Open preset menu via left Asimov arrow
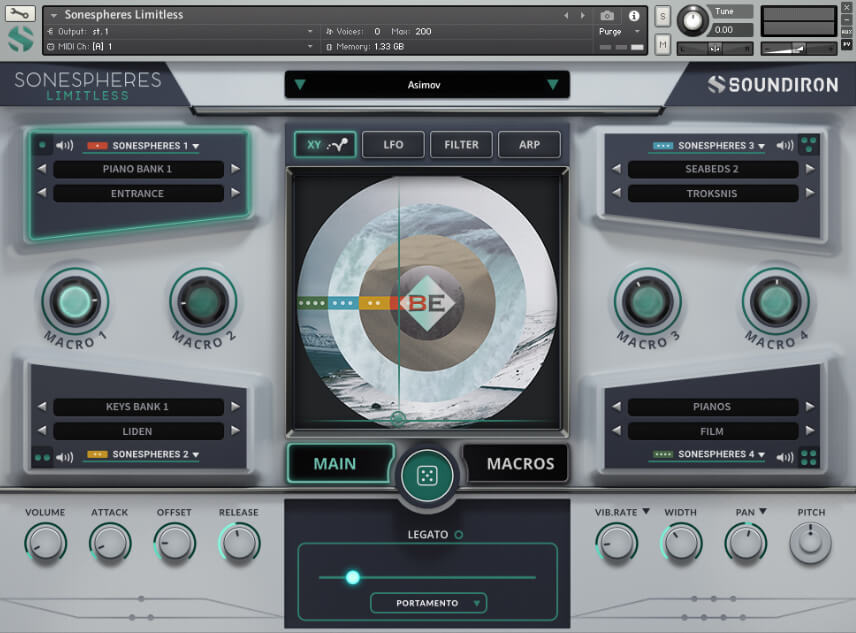 point(300,85)
